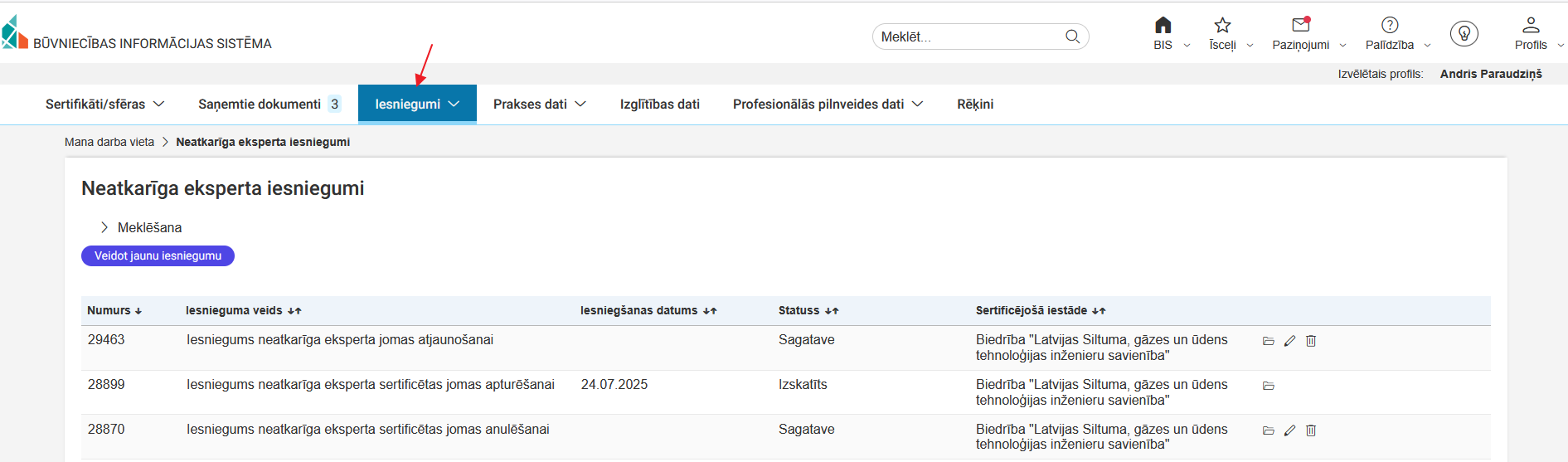Click the search magnifier icon
This screenshot has width=1568, height=462.
point(1072,36)
